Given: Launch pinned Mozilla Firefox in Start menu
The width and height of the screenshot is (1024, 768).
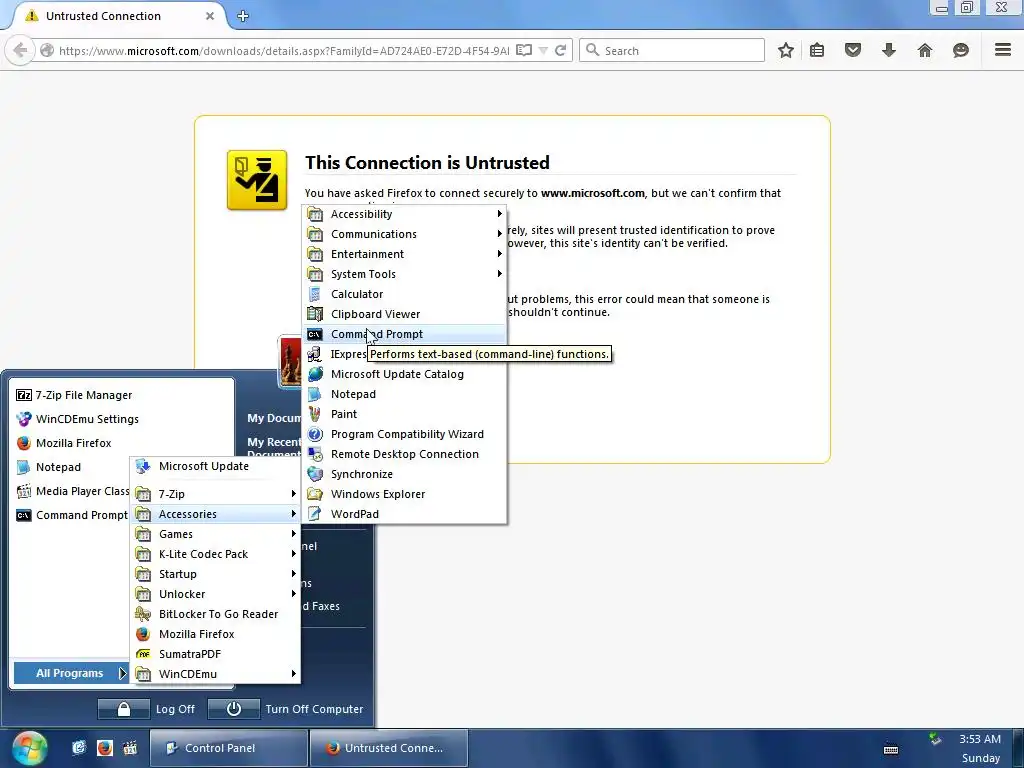Looking at the screenshot, I should click(122, 443).
